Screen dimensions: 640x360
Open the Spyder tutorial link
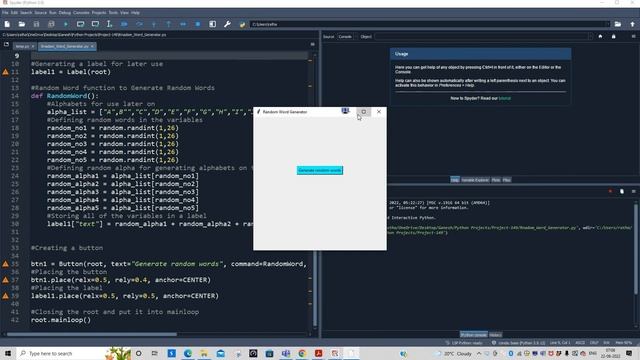504,98
